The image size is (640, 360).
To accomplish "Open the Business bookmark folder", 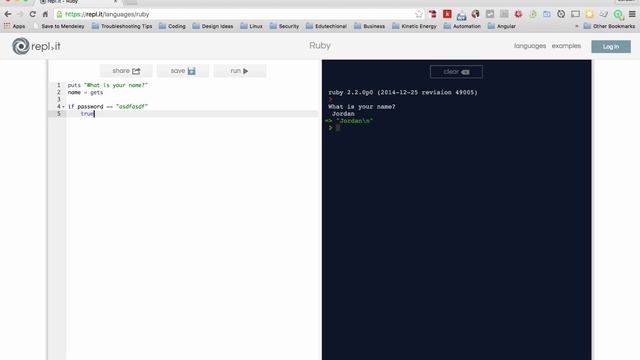I will coord(370,26).
